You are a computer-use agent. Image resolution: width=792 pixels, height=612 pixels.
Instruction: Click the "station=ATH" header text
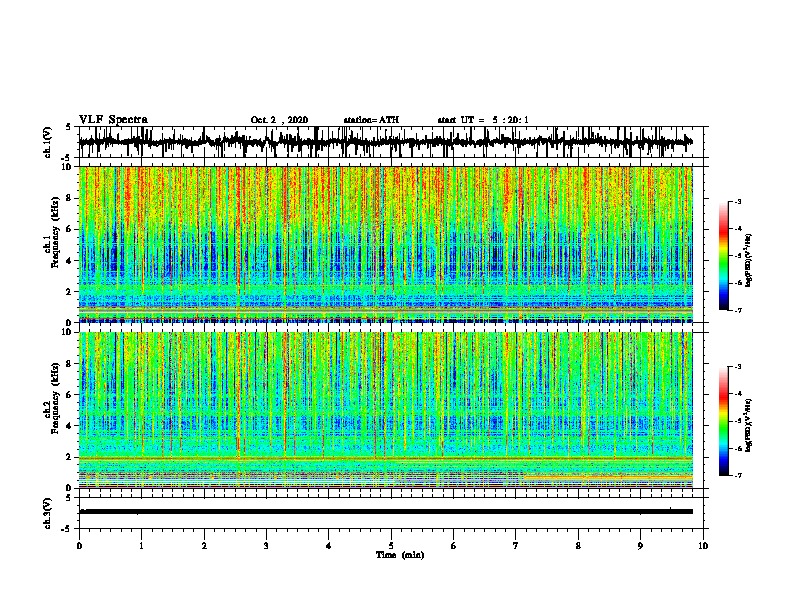tap(371, 120)
